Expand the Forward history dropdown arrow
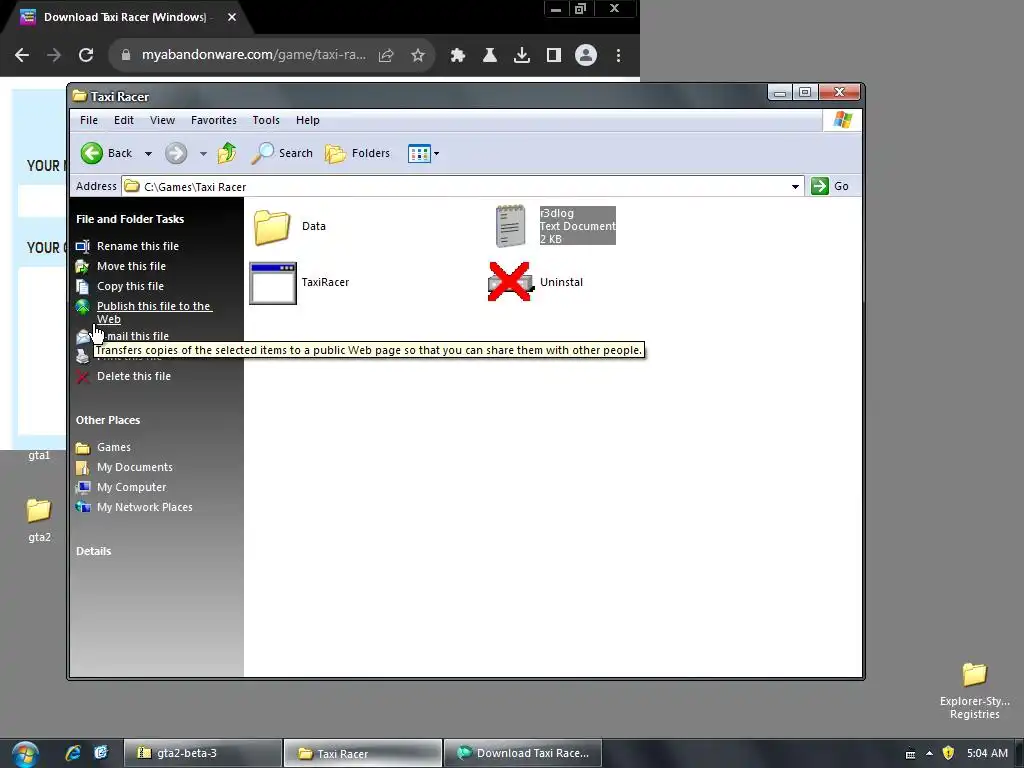This screenshot has width=1024, height=768. [x=203, y=154]
